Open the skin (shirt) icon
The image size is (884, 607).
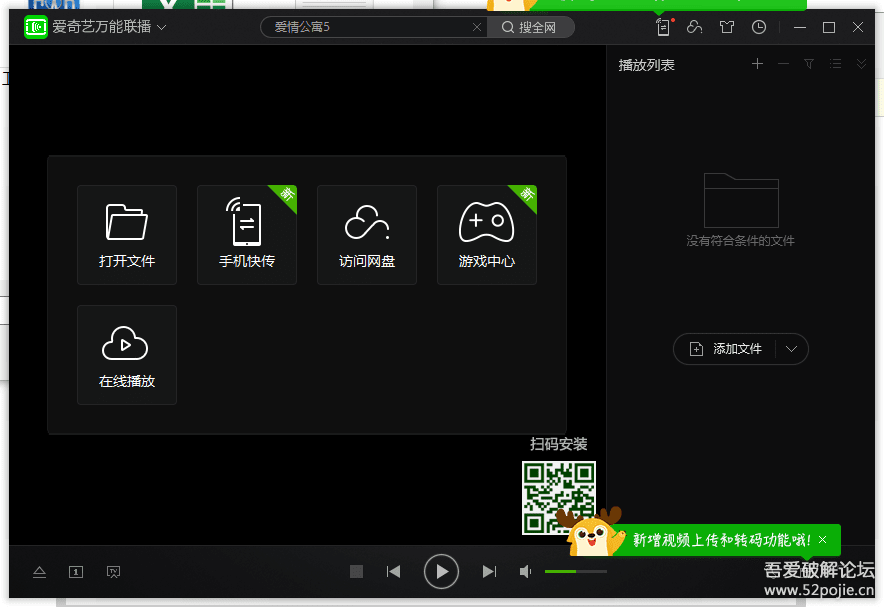[727, 27]
